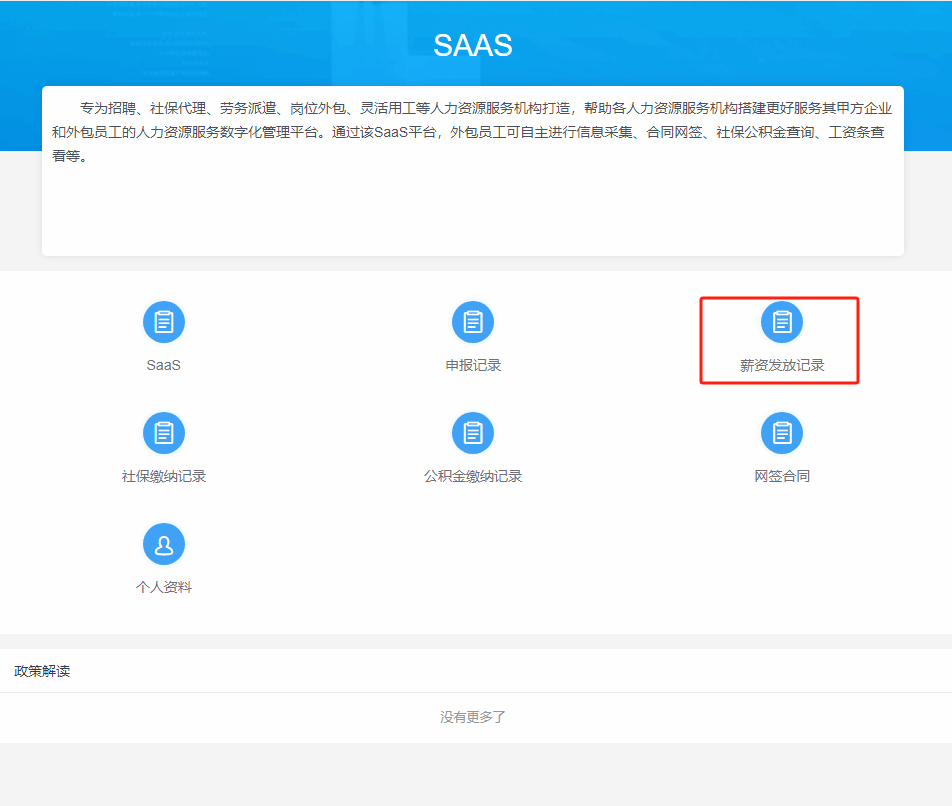Click the 申报记录 clipboard icon
952x806 pixels.
[x=473, y=322]
